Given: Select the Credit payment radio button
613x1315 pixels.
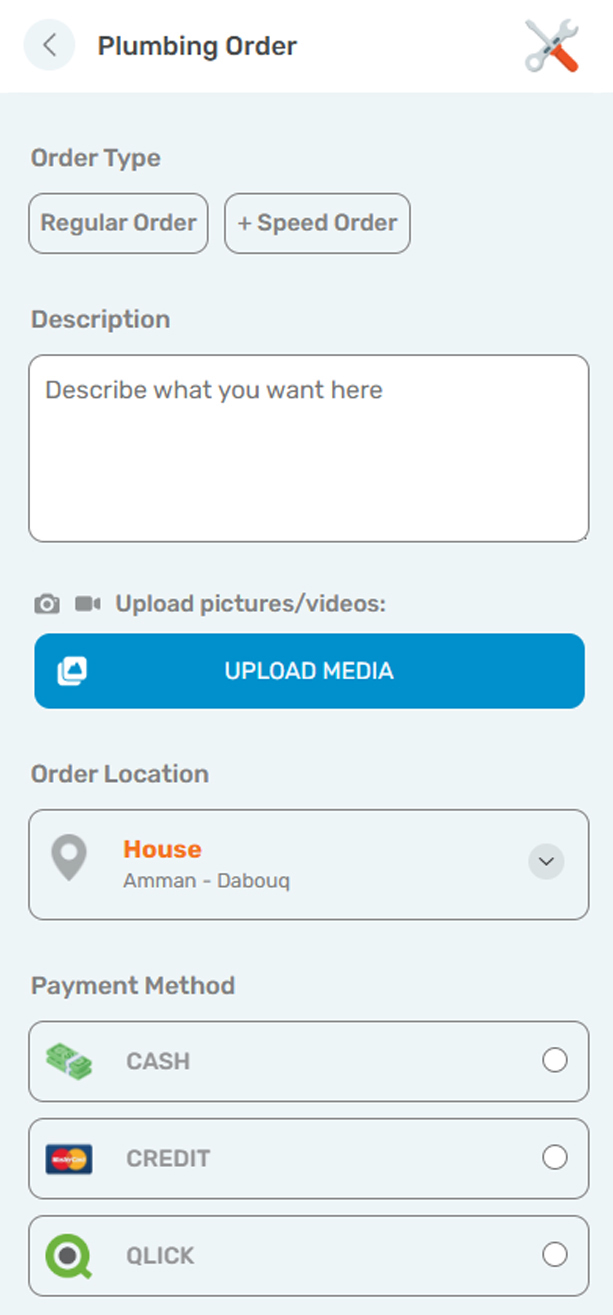Looking at the screenshot, I should 554,1157.
